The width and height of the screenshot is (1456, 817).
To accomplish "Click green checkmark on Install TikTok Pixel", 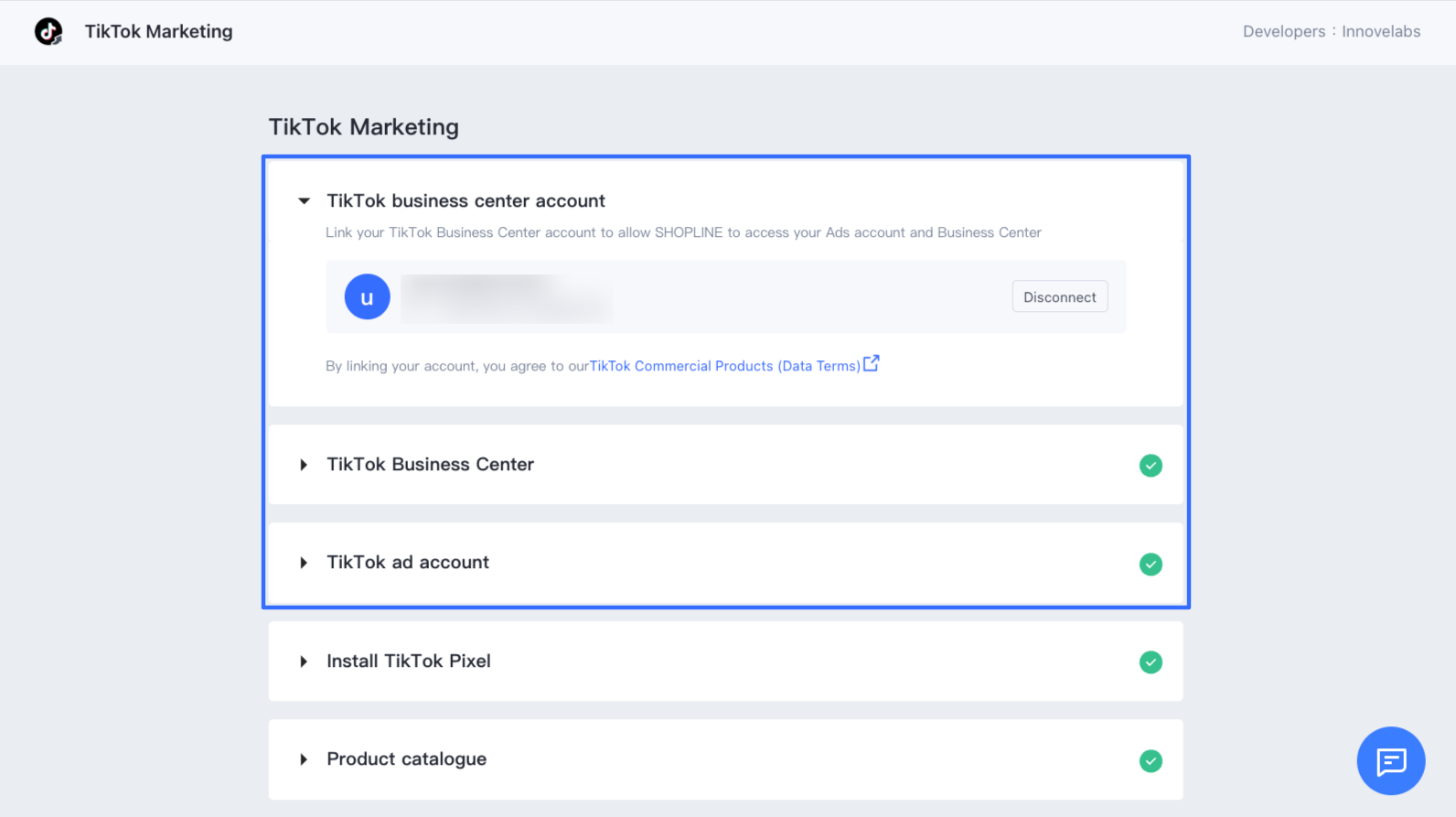I will coord(1151,662).
